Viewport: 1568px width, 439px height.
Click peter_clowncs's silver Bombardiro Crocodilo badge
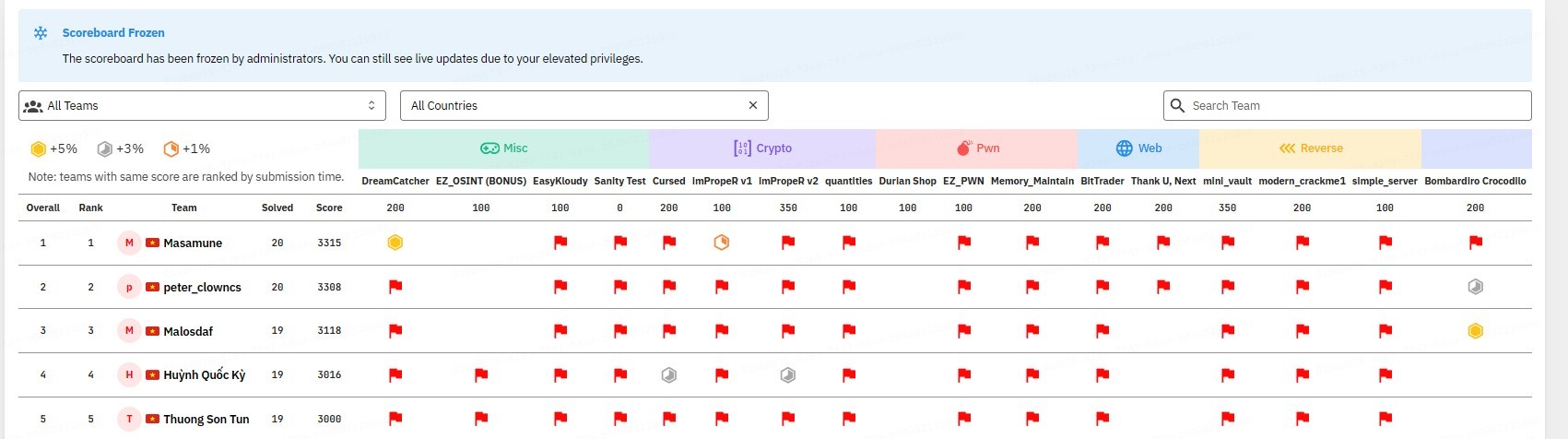point(1475,287)
